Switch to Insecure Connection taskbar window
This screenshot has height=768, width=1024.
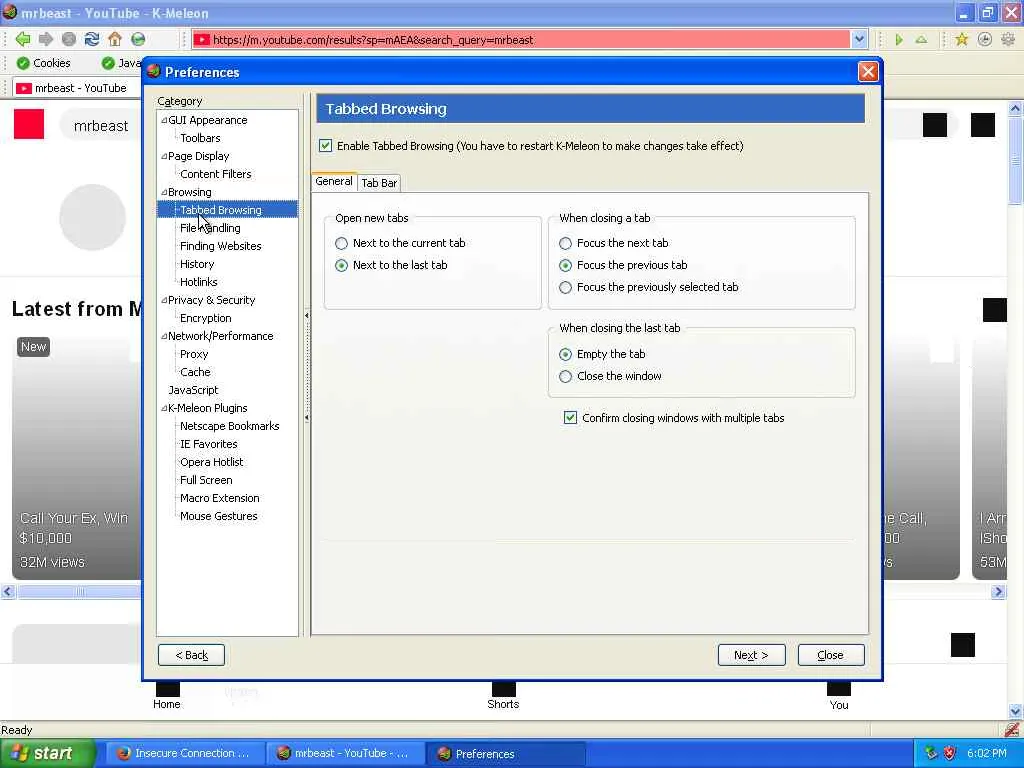[185, 753]
